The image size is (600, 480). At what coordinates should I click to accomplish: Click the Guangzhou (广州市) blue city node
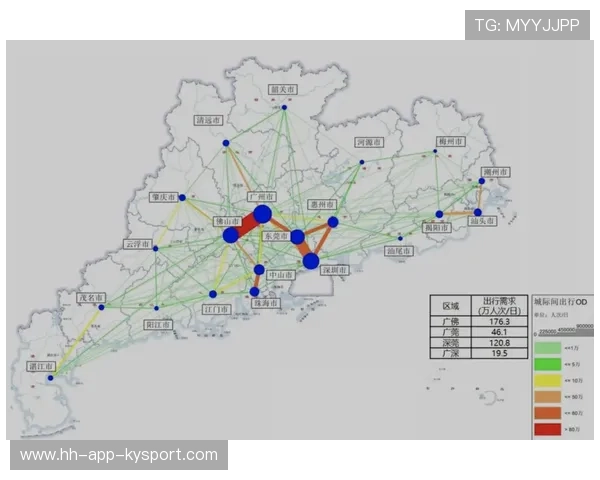pyautogui.click(x=262, y=214)
